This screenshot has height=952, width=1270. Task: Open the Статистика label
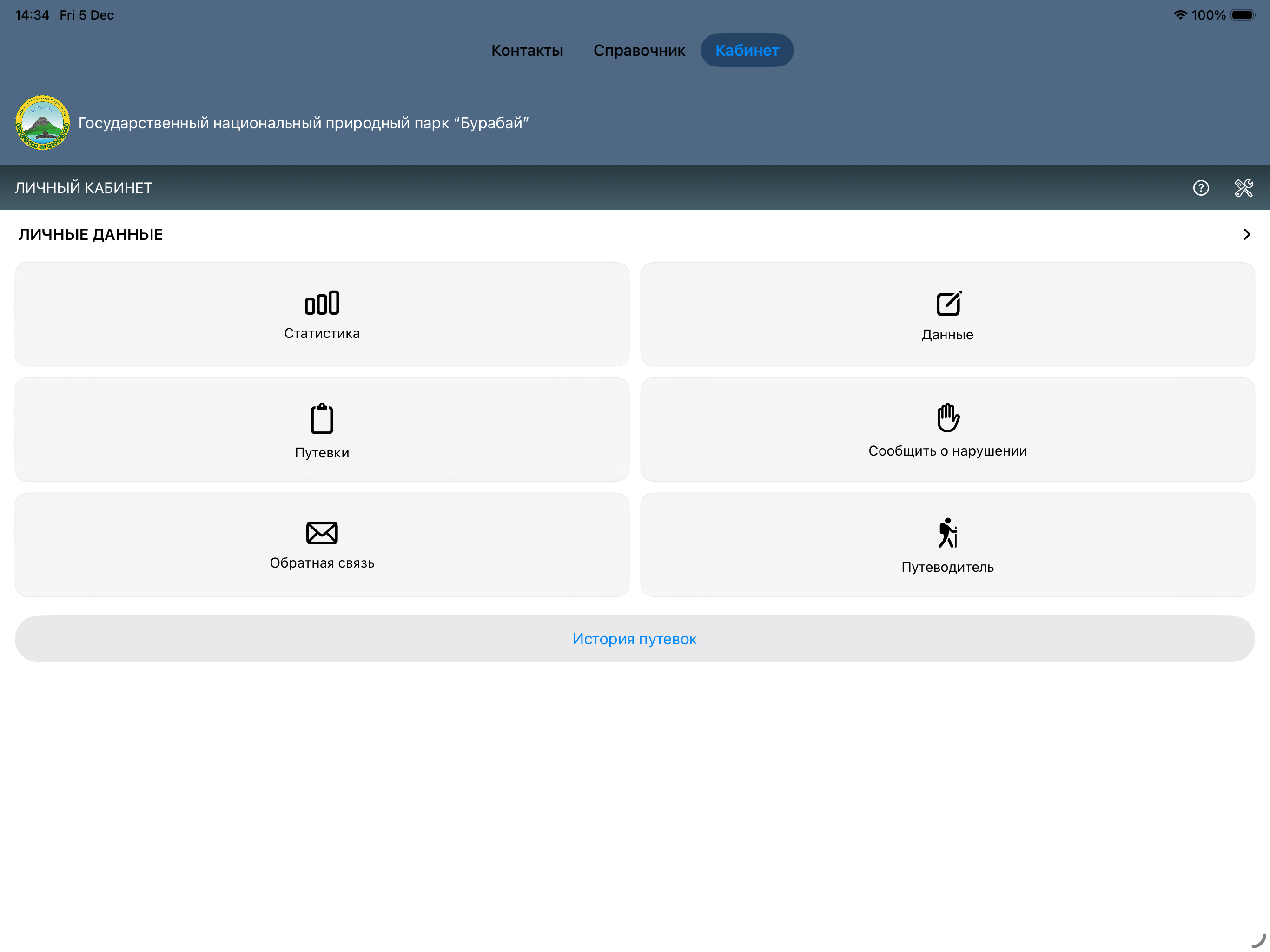pos(322,333)
